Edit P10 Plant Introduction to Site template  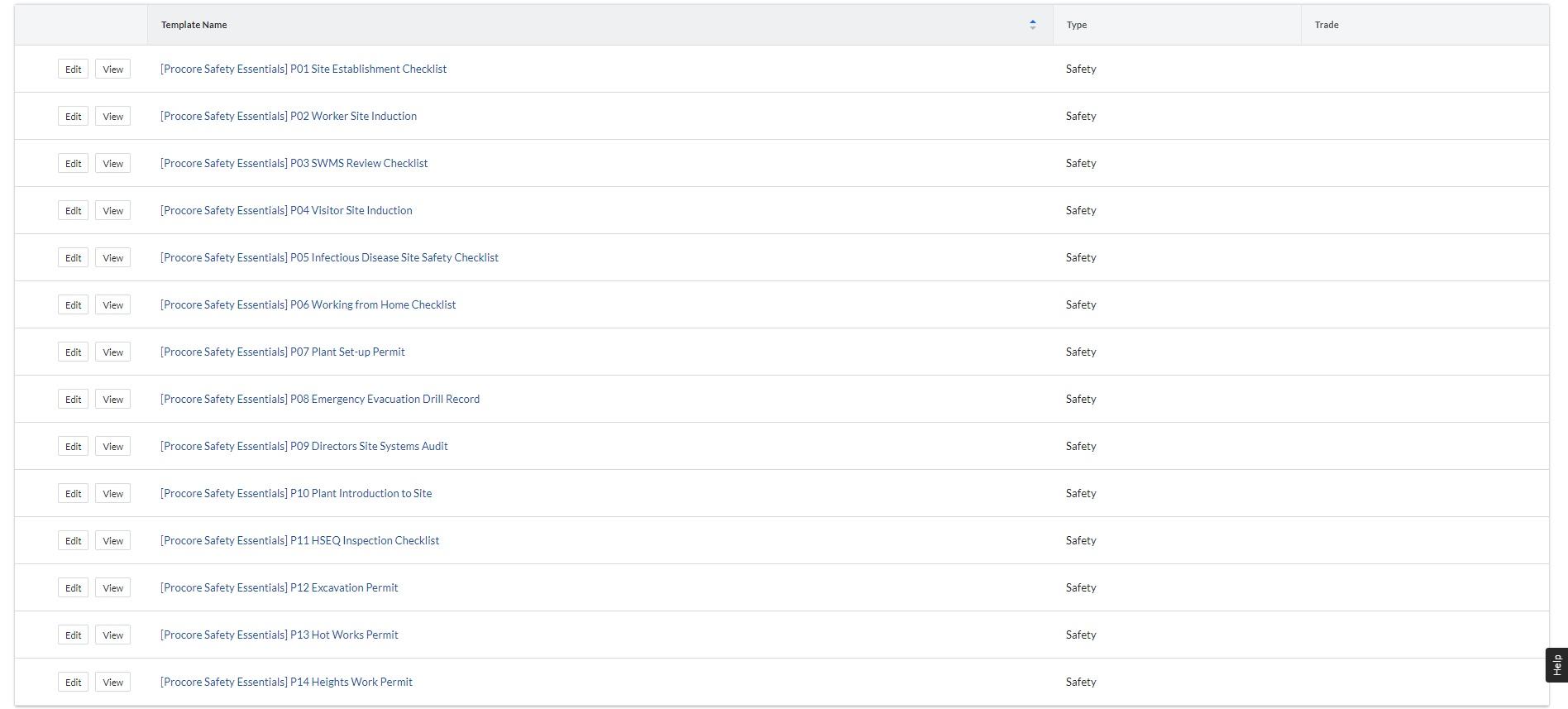(73, 493)
